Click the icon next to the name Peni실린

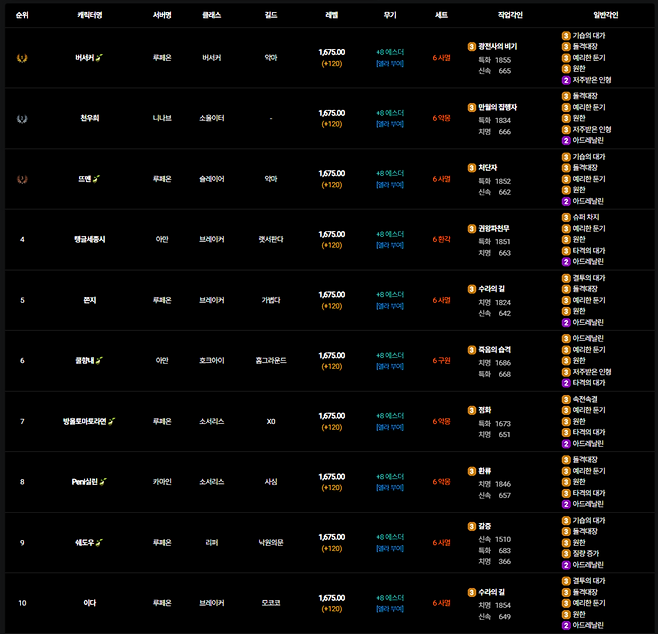(104, 481)
